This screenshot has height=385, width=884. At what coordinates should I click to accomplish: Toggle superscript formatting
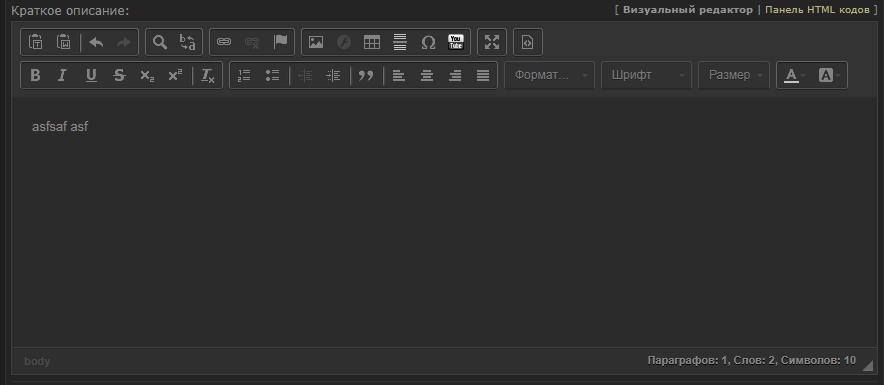[175, 75]
